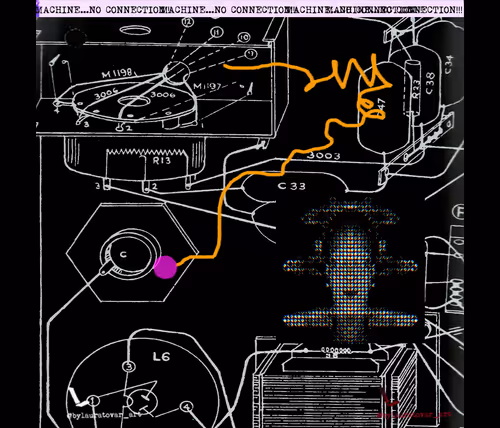Click the 3003 label
The height and width of the screenshot is (428, 500).
[x=323, y=155]
